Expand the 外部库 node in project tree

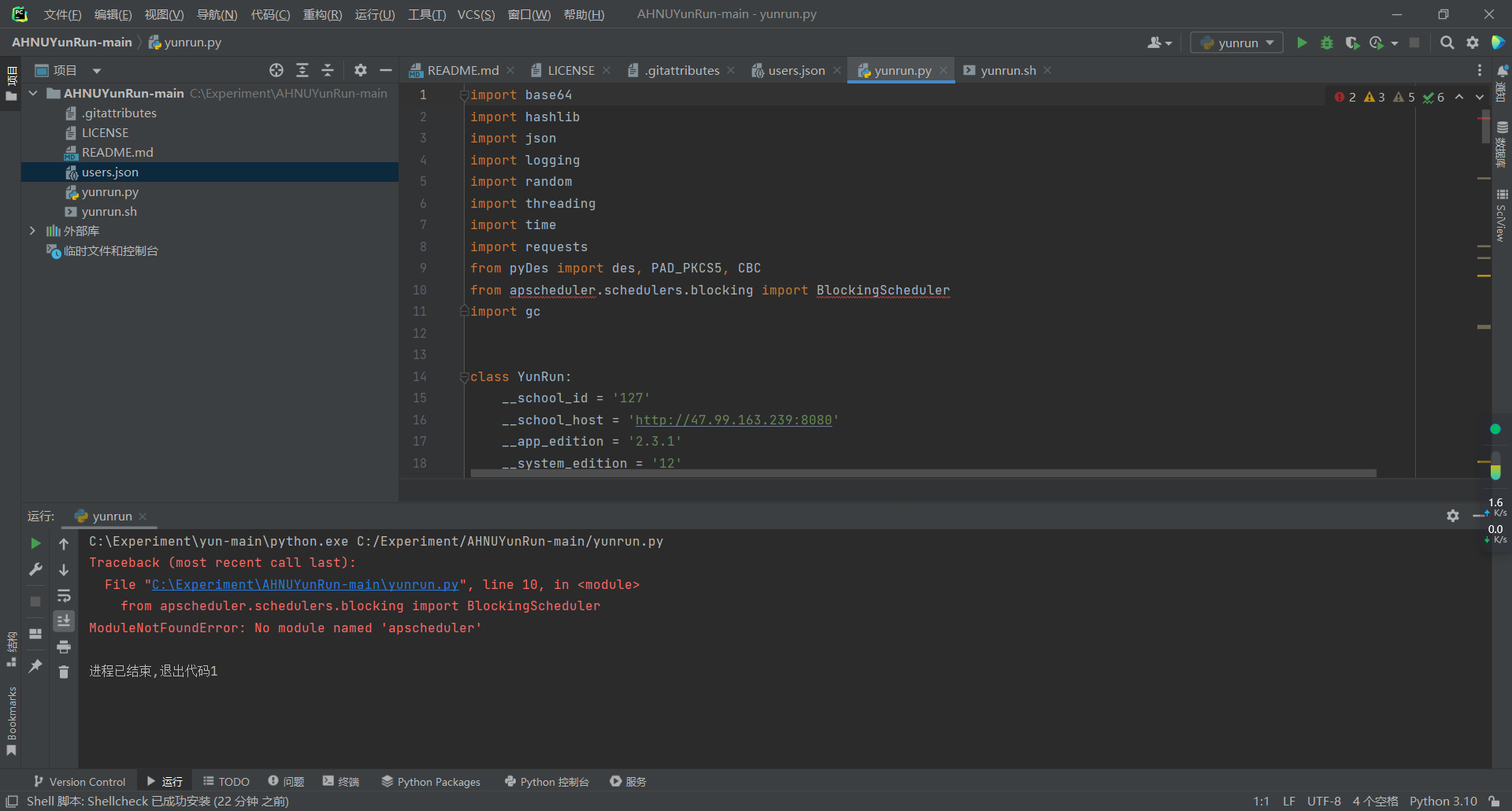pos(32,231)
